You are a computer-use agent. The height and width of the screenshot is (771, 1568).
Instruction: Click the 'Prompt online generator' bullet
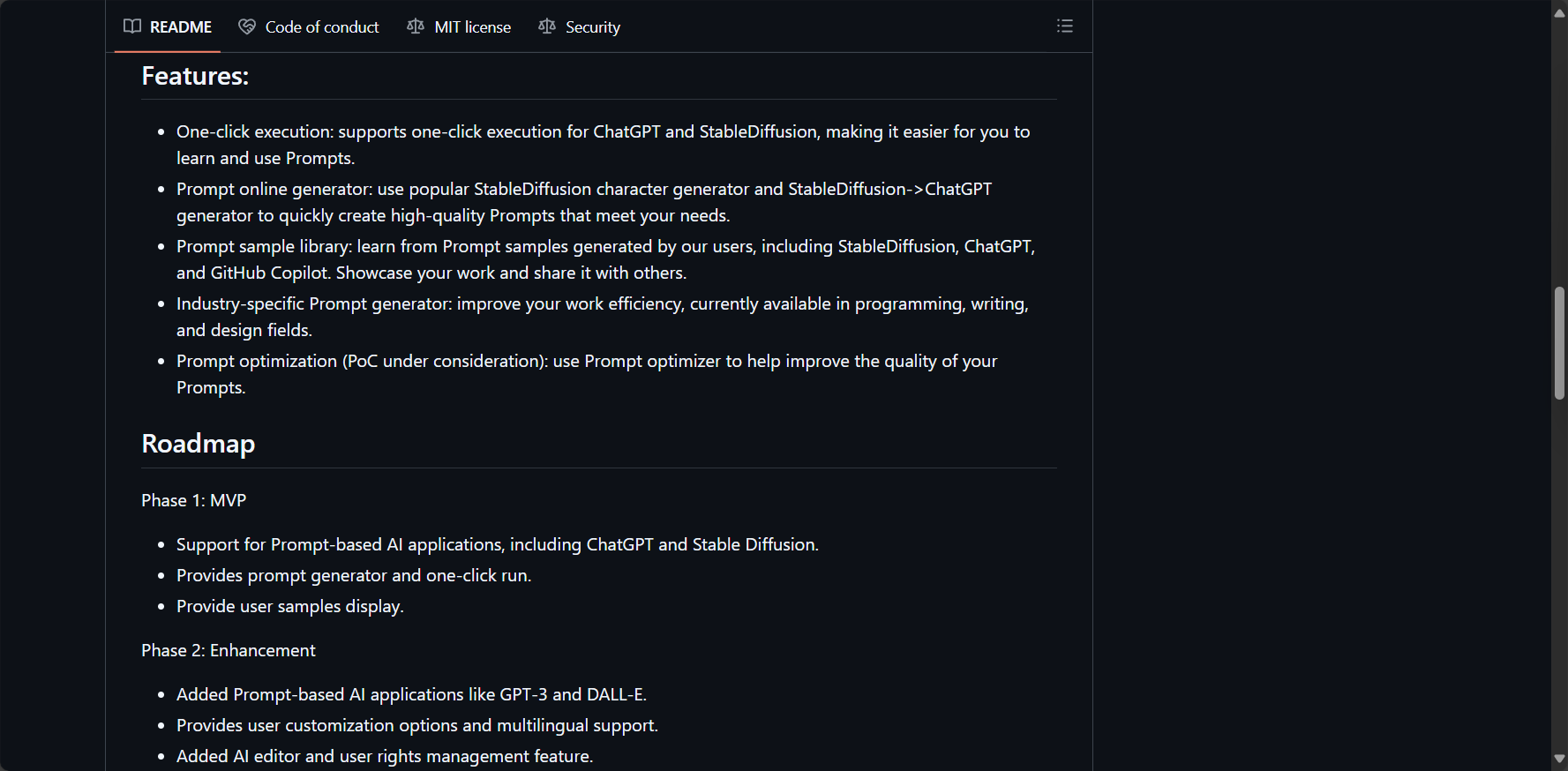[584, 202]
